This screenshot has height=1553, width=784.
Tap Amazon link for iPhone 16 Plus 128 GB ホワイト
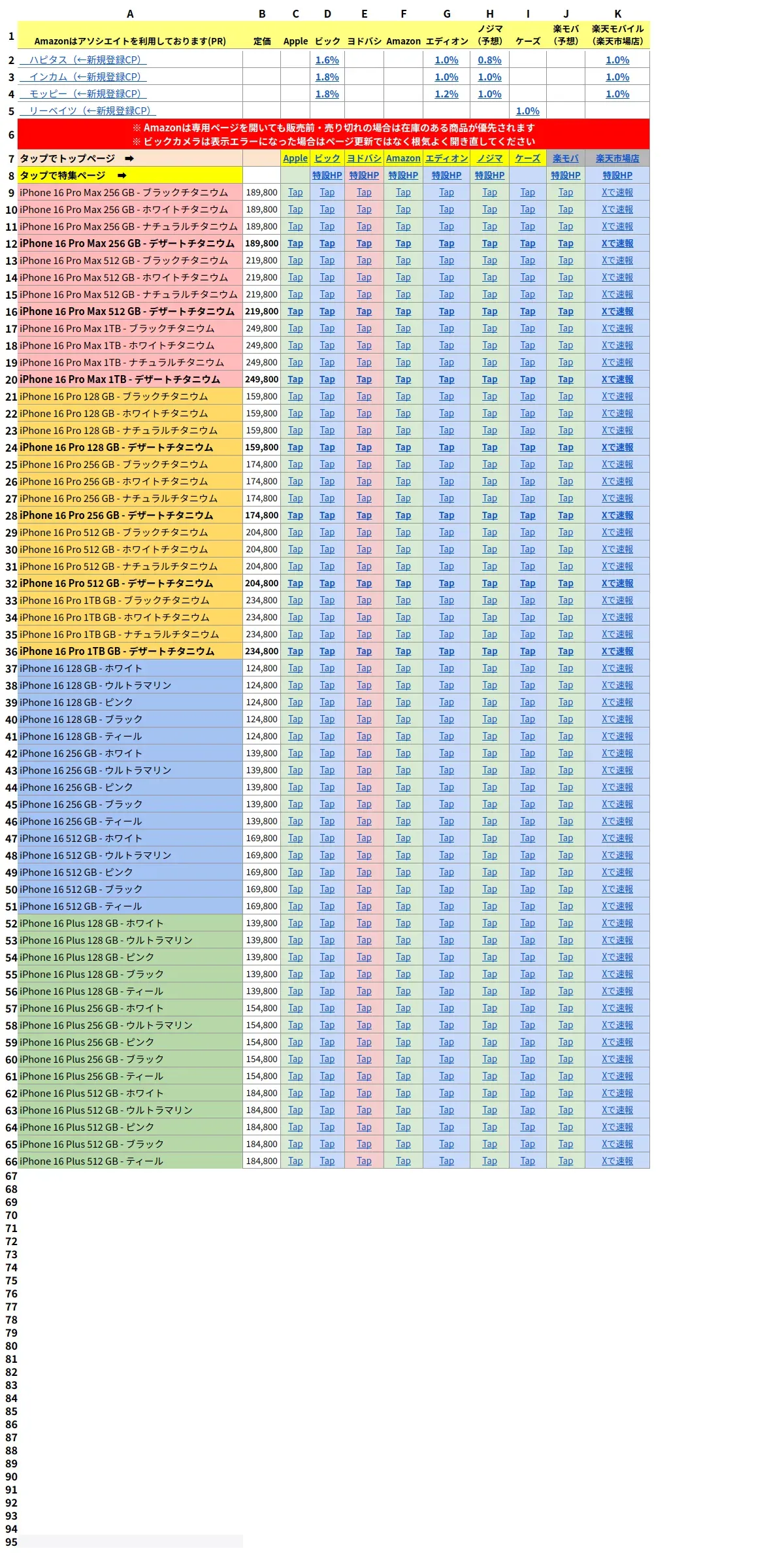tap(403, 923)
